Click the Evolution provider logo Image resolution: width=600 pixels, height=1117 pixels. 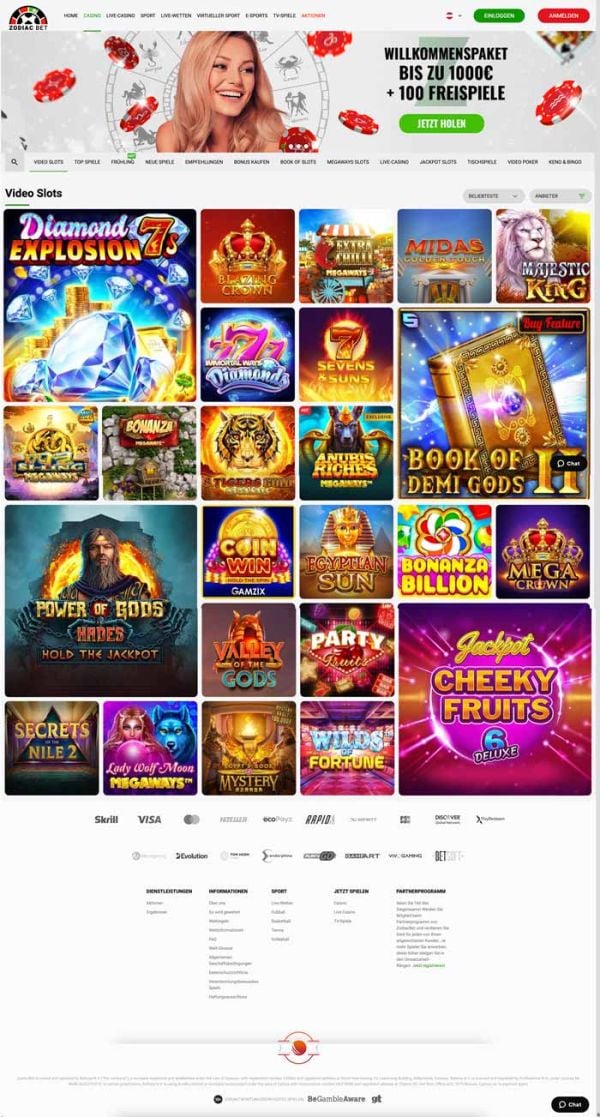click(192, 856)
